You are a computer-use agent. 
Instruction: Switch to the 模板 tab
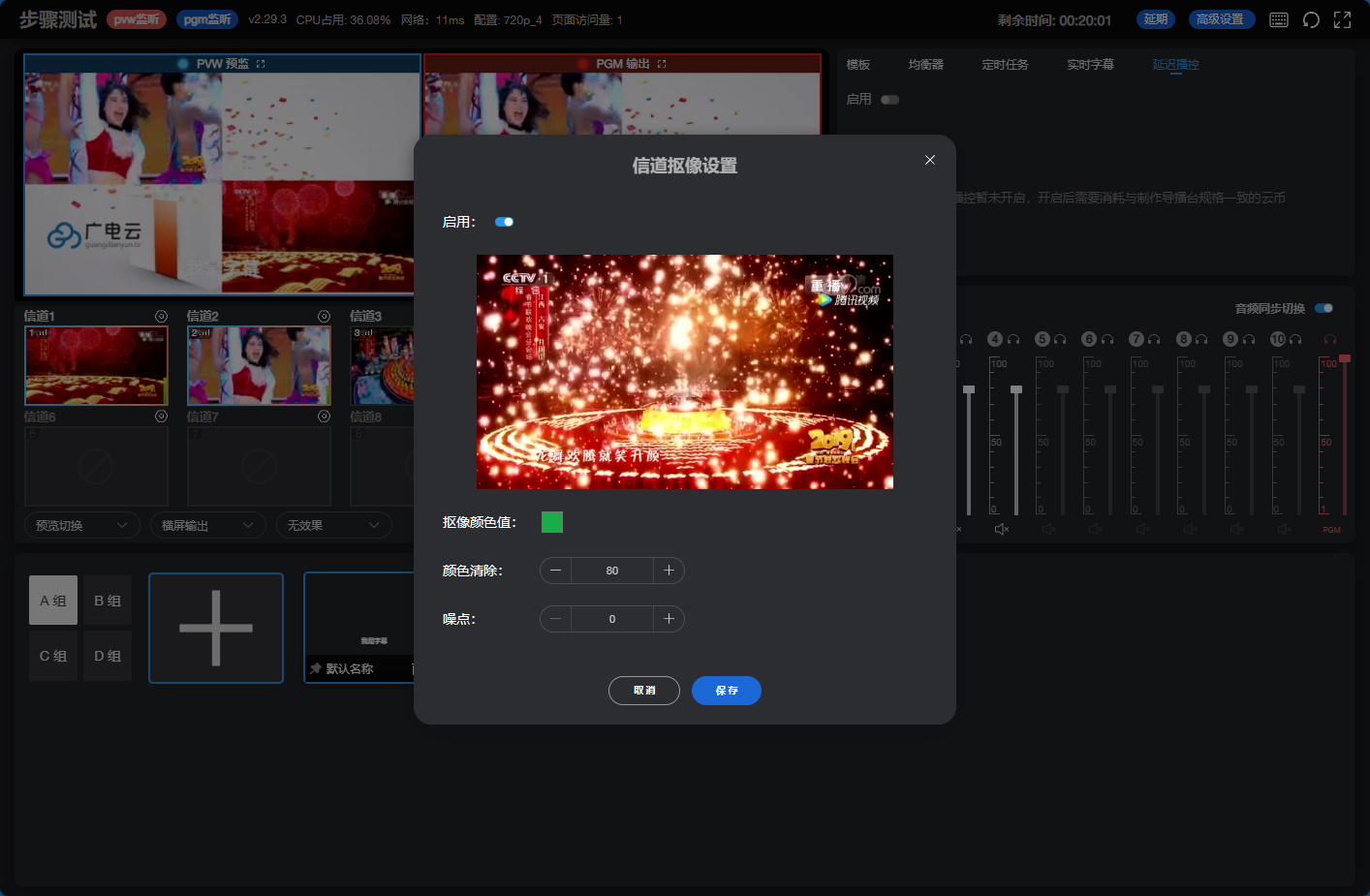click(858, 65)
